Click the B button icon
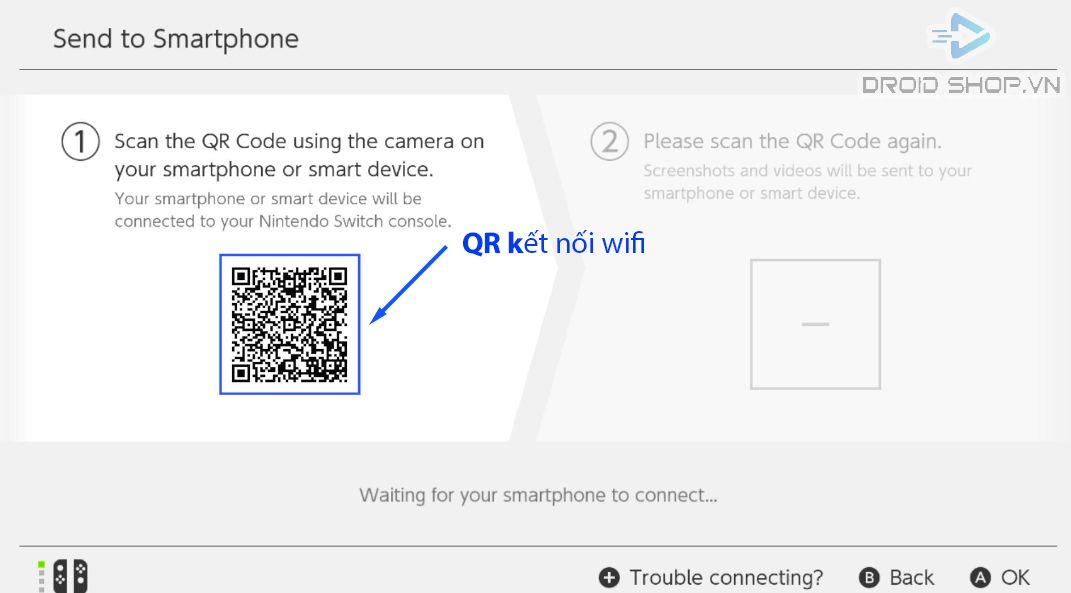 click(869, 578)
